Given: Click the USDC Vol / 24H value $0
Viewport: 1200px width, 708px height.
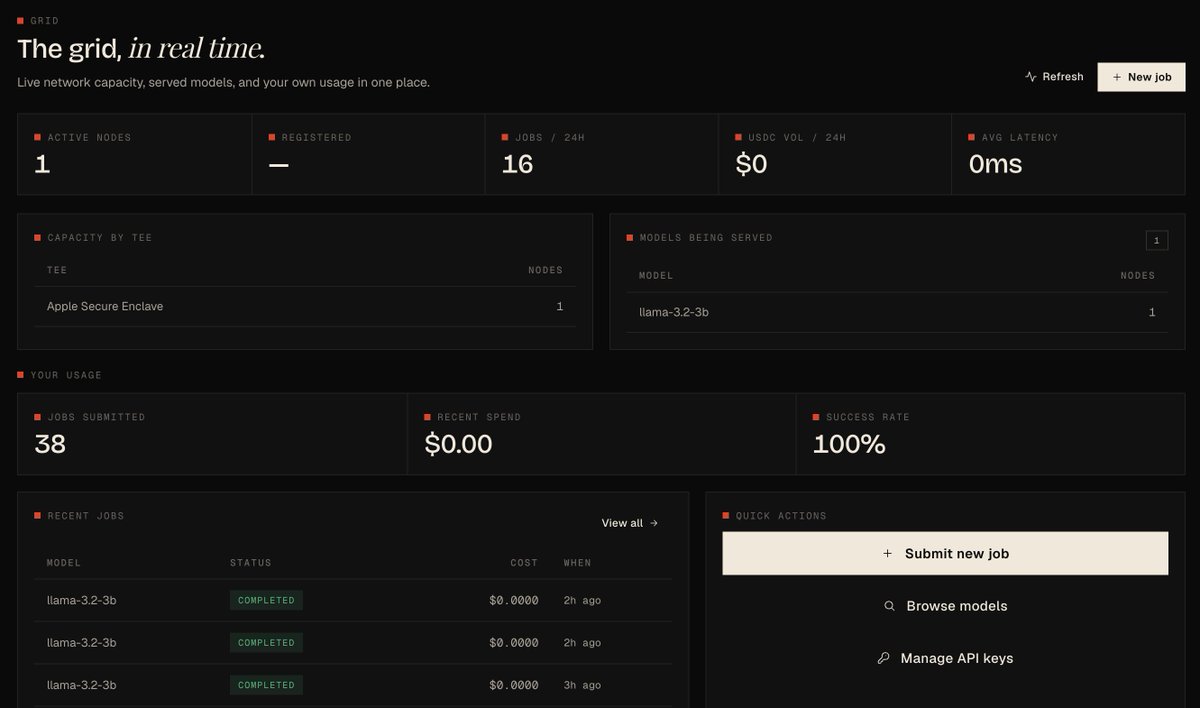Looking at the screenshot, I should [751, 165].
